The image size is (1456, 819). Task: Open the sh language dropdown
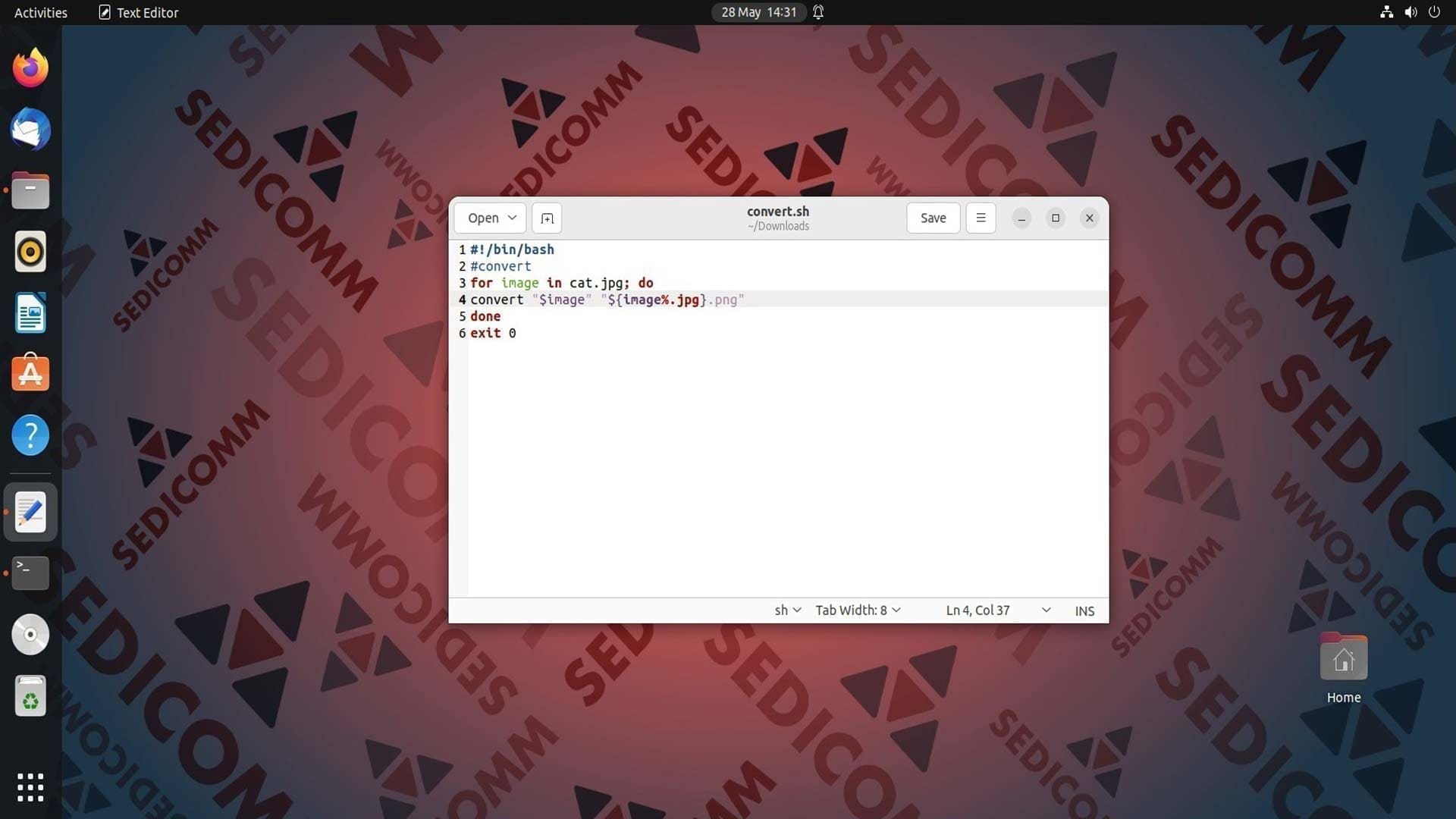pos(788,610)
